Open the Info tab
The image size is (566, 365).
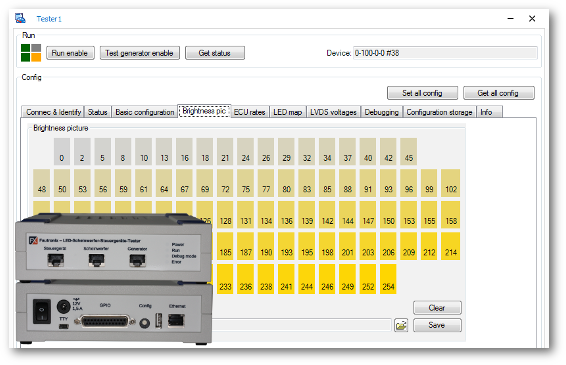coord(489,112)
